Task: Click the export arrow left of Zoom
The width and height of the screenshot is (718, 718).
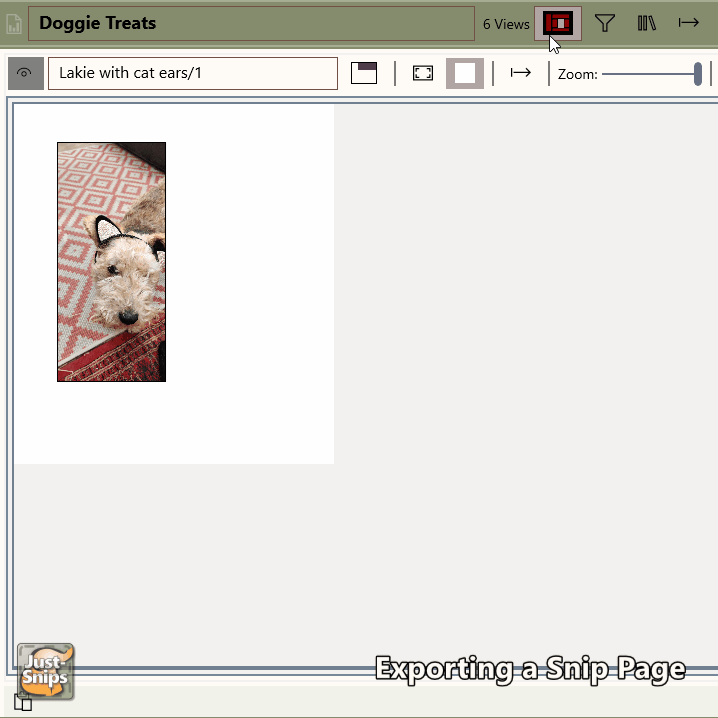Action: pyautogui.click(x=520, y=73)
